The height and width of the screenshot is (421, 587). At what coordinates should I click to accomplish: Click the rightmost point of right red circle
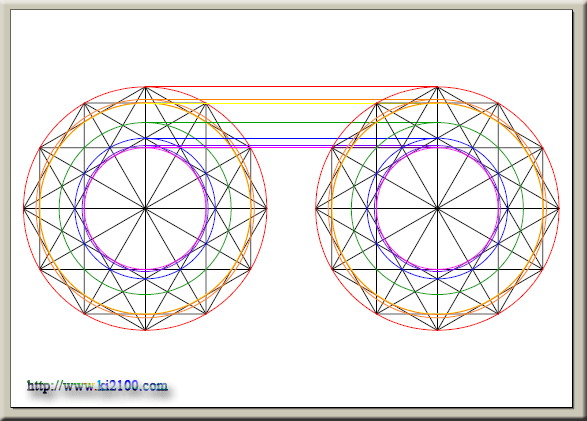[x=559, y=208]
